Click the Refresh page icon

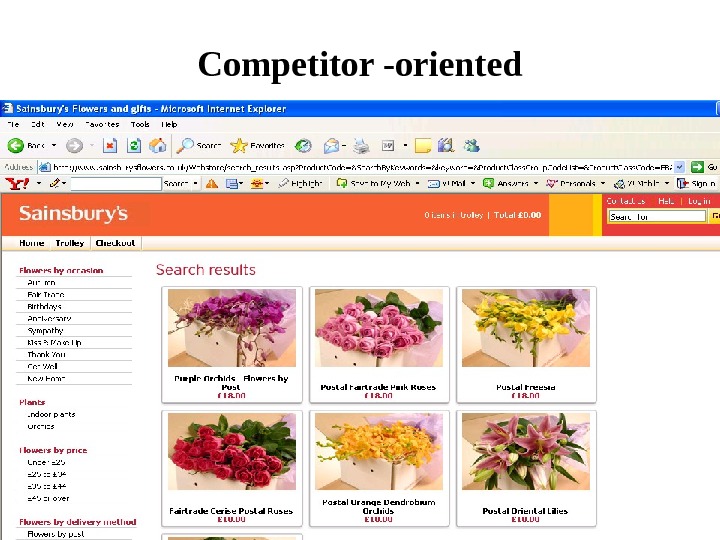pyautogui.click(x=134, y=146)
